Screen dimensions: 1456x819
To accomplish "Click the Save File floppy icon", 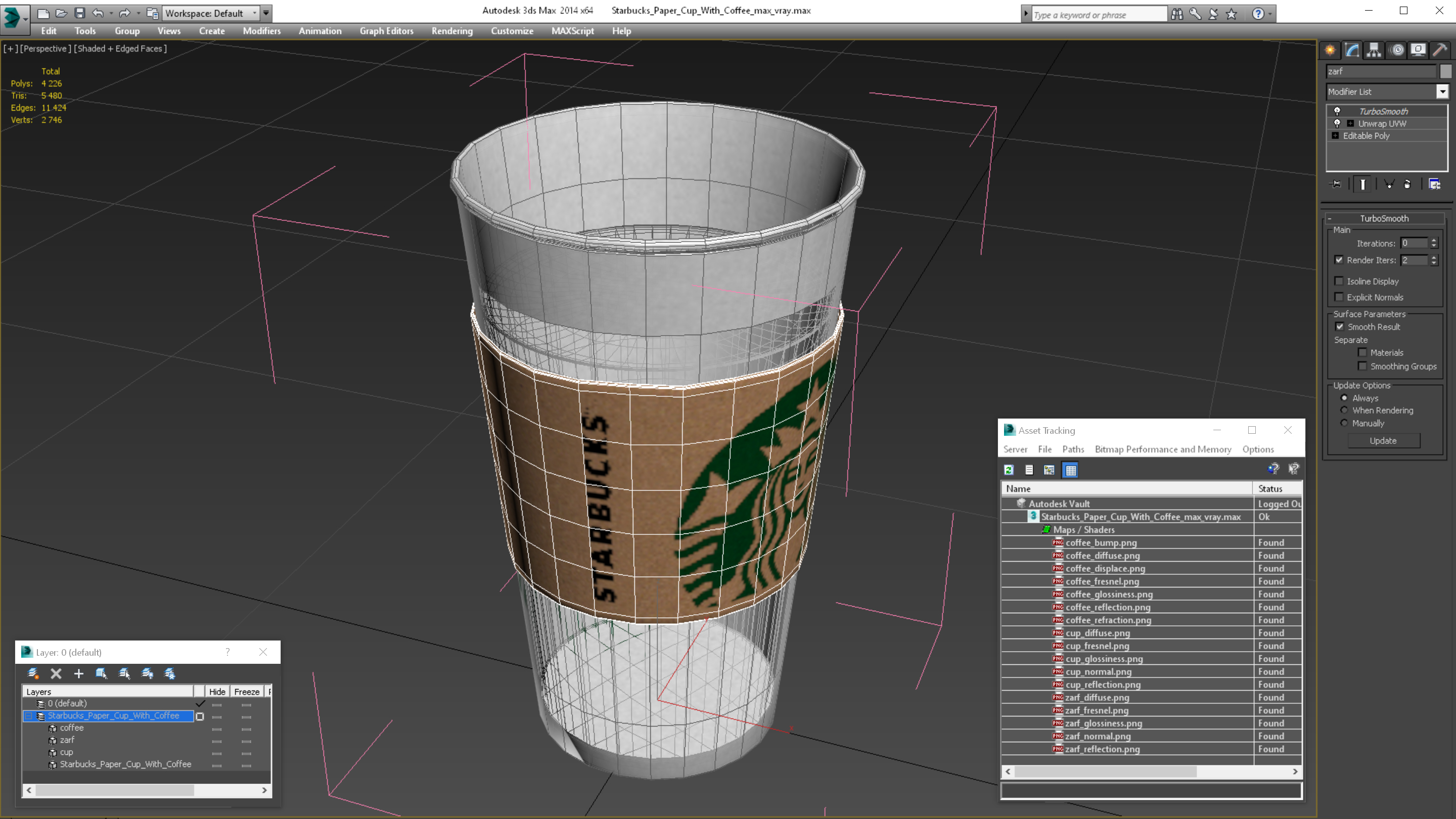I will tap(80, 13).
